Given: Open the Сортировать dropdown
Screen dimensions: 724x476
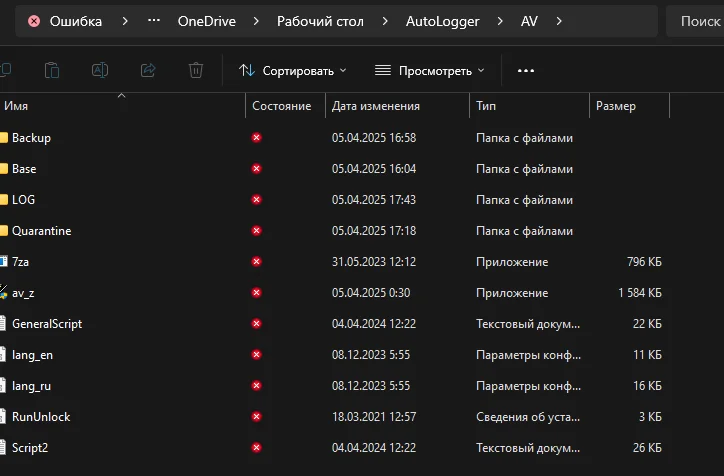Looking at the screenshot, I should coord(292,71).
